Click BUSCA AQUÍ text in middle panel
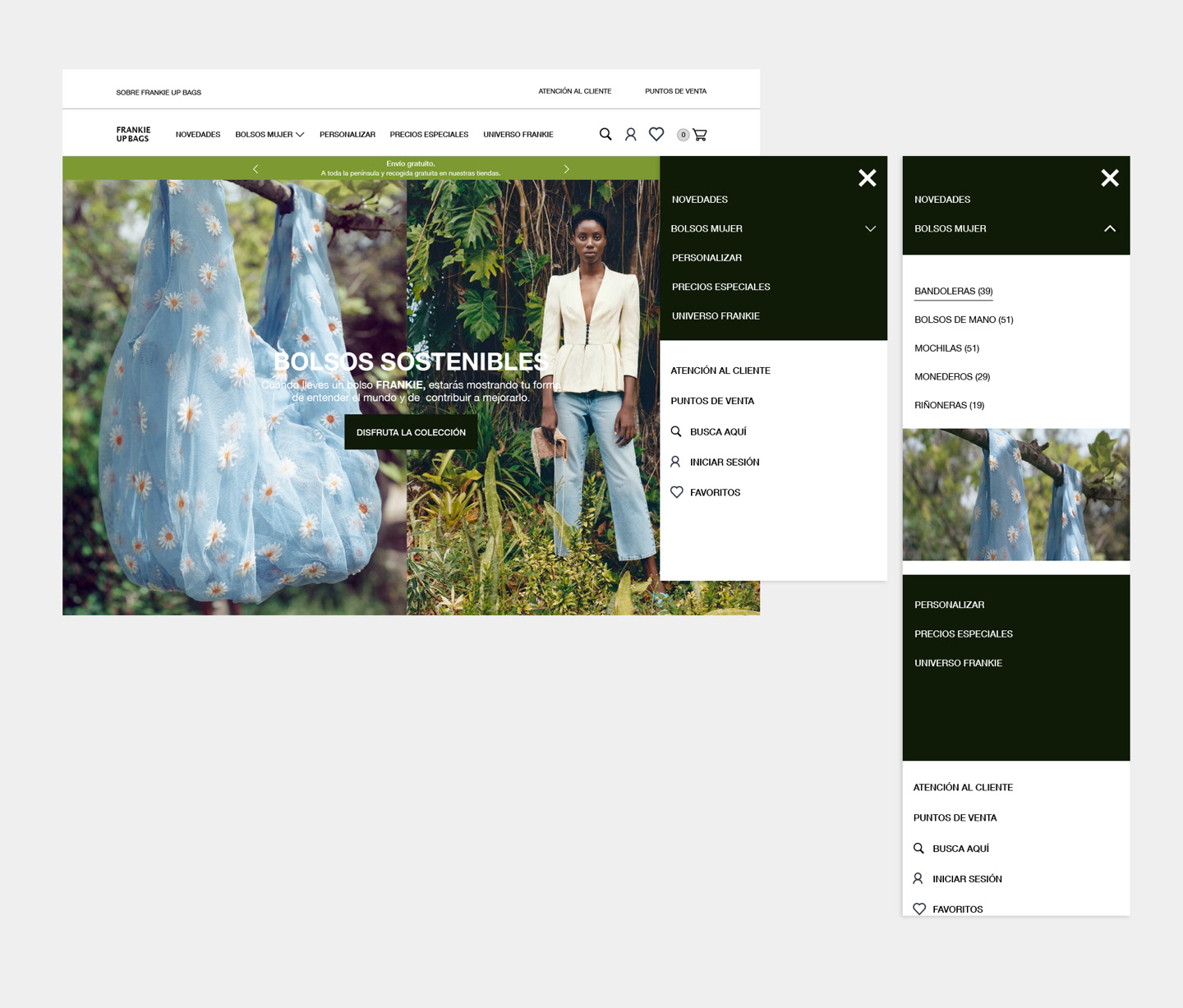This screenshot has height=1008, width=1183. tap(718, 431)
